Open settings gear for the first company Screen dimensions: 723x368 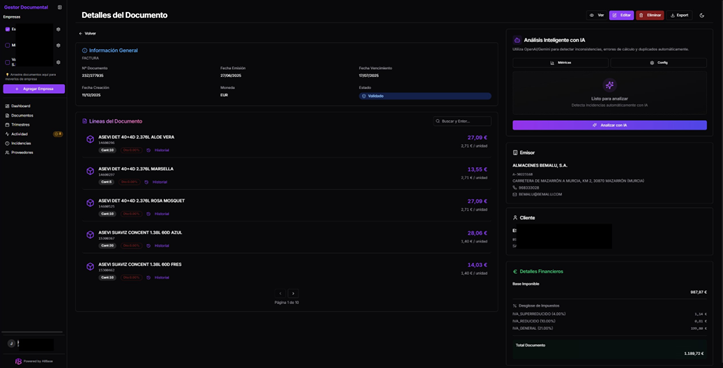point(58,29)
